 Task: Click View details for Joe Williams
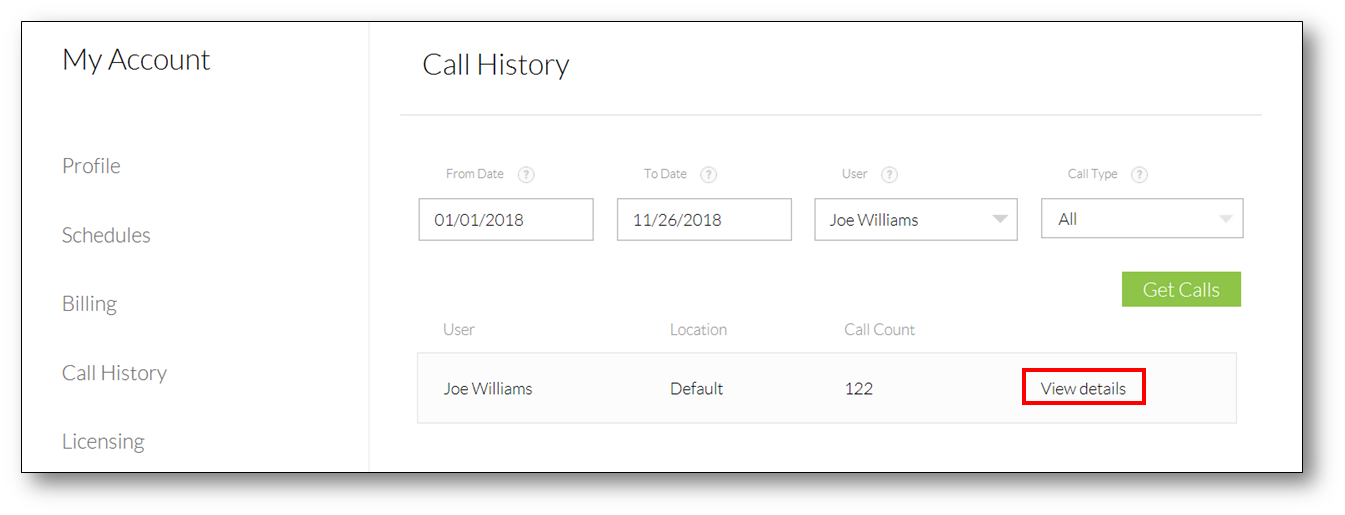click(1083, 388)
